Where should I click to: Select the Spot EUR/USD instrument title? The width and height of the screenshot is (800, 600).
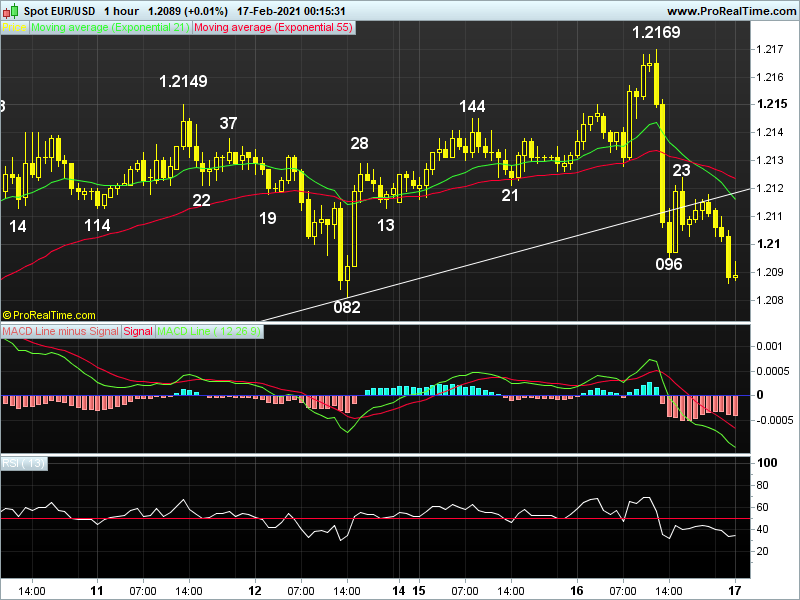(x=59, y=11)
